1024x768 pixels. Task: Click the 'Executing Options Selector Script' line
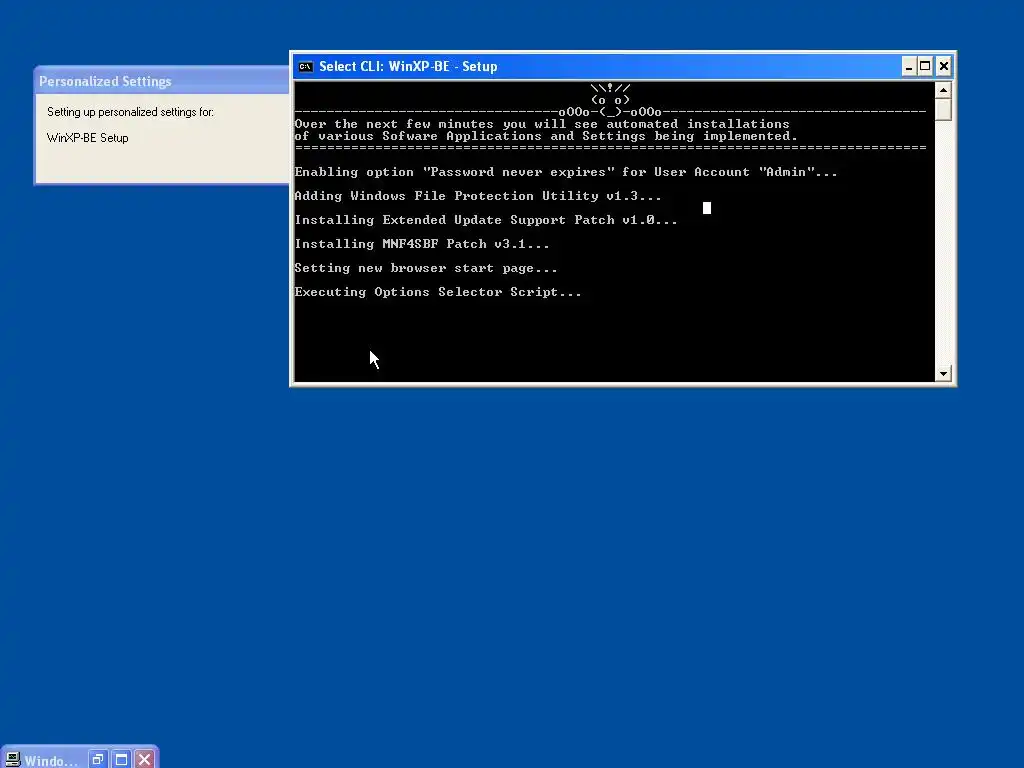[x=438, y=292]
